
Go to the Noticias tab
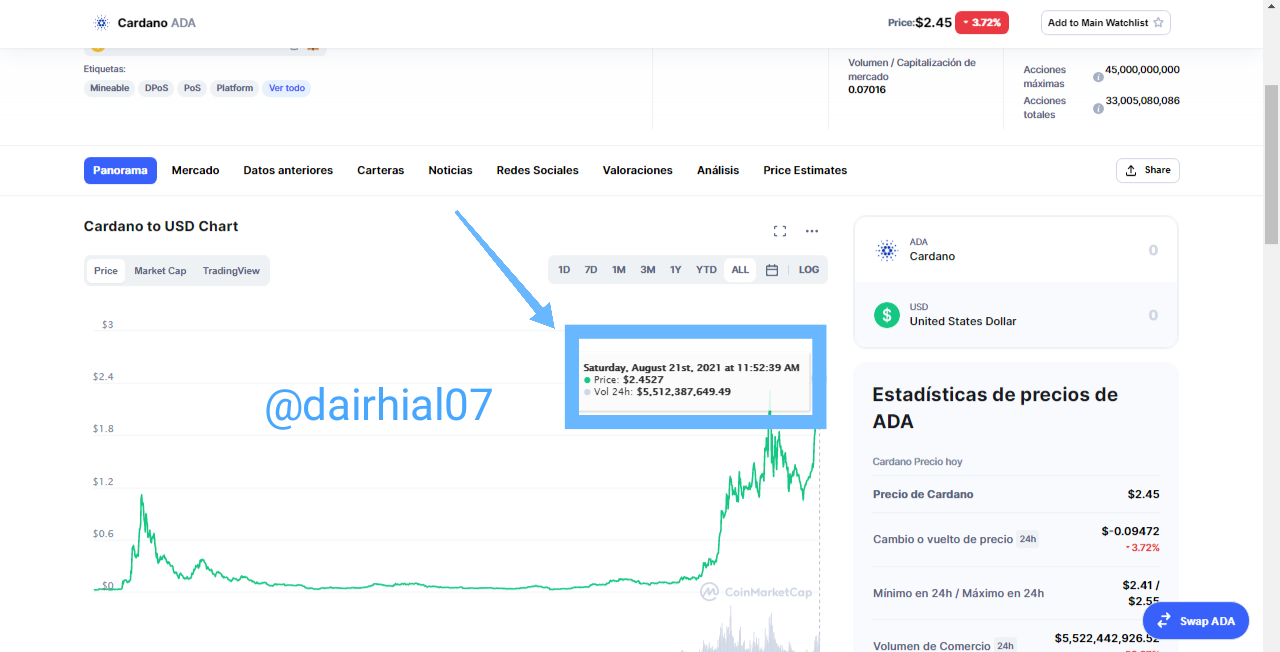coord(450,170)
